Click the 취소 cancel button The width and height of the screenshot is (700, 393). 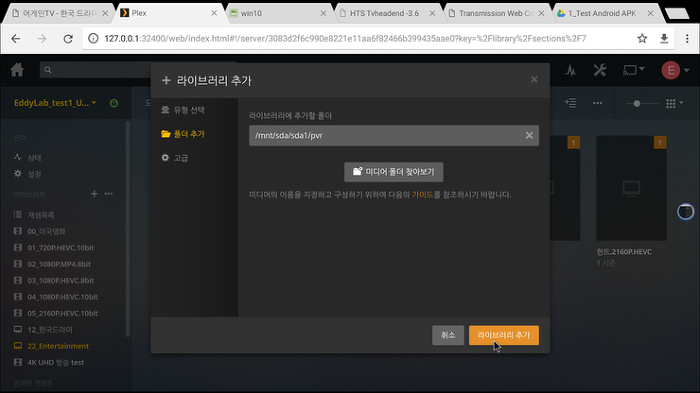[x=448, y=335]
